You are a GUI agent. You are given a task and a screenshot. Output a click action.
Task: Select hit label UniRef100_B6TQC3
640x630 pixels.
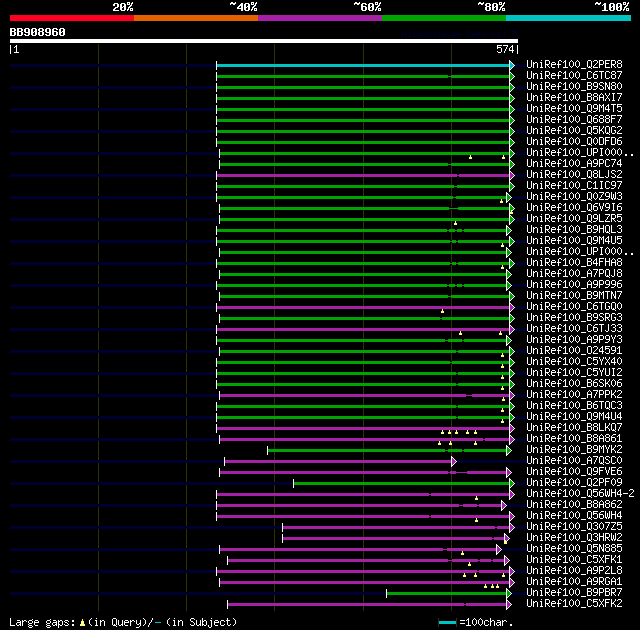(574, 406)
